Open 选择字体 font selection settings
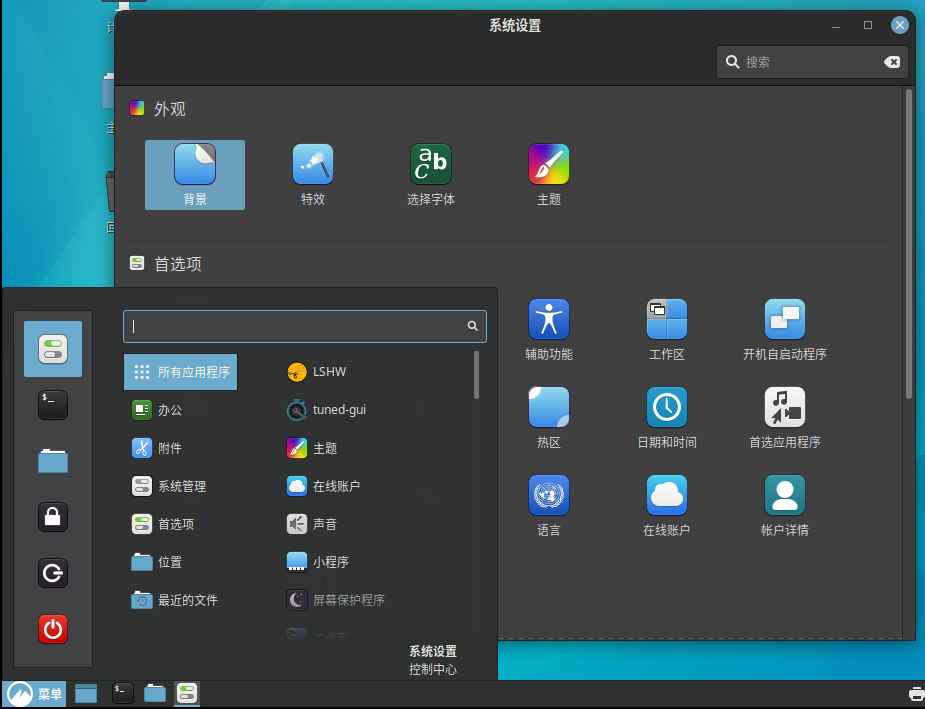Viewport: 925px width, 709px height. point(431,174)
